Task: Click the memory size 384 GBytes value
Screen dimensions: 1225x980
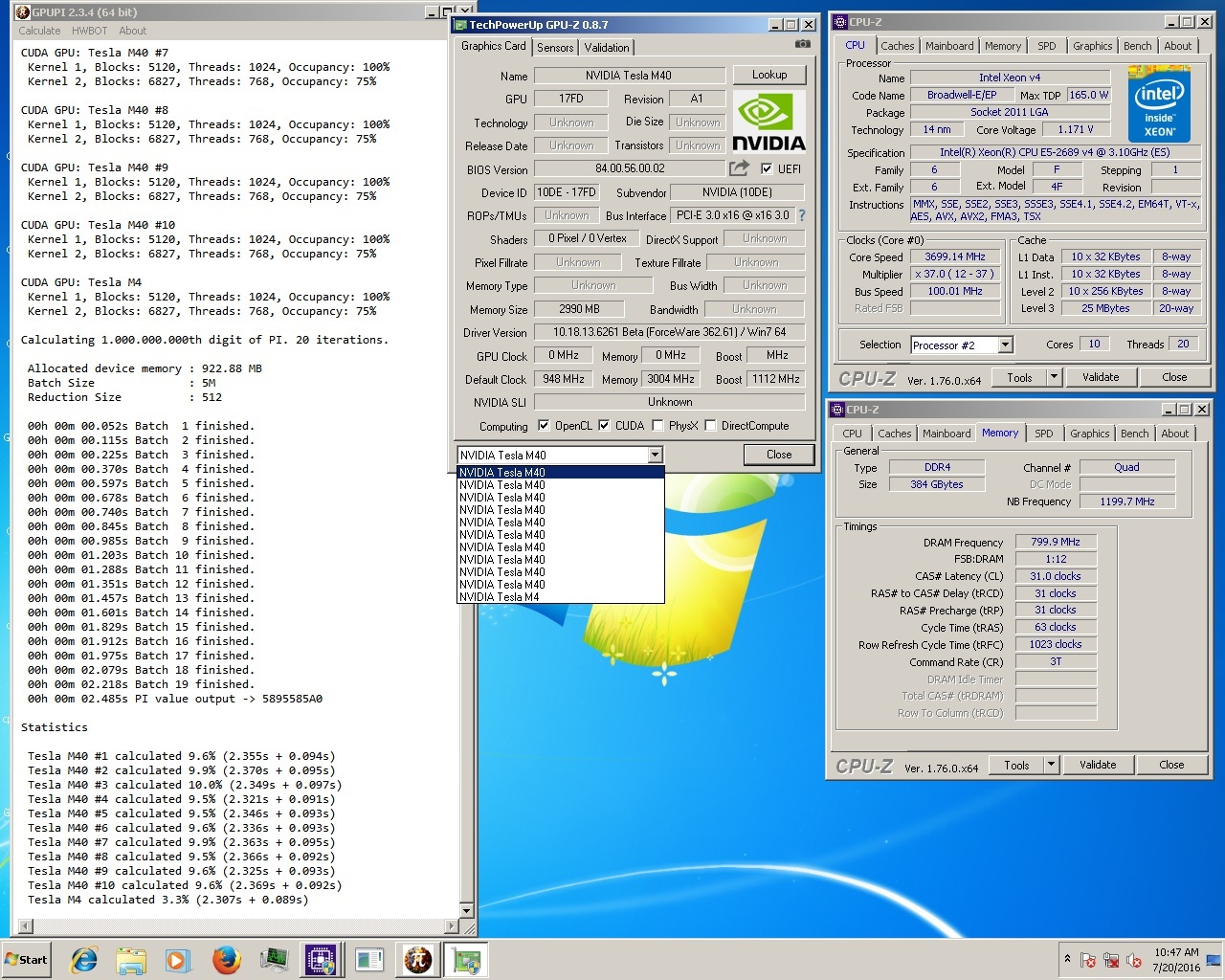Action: point(936,484)
